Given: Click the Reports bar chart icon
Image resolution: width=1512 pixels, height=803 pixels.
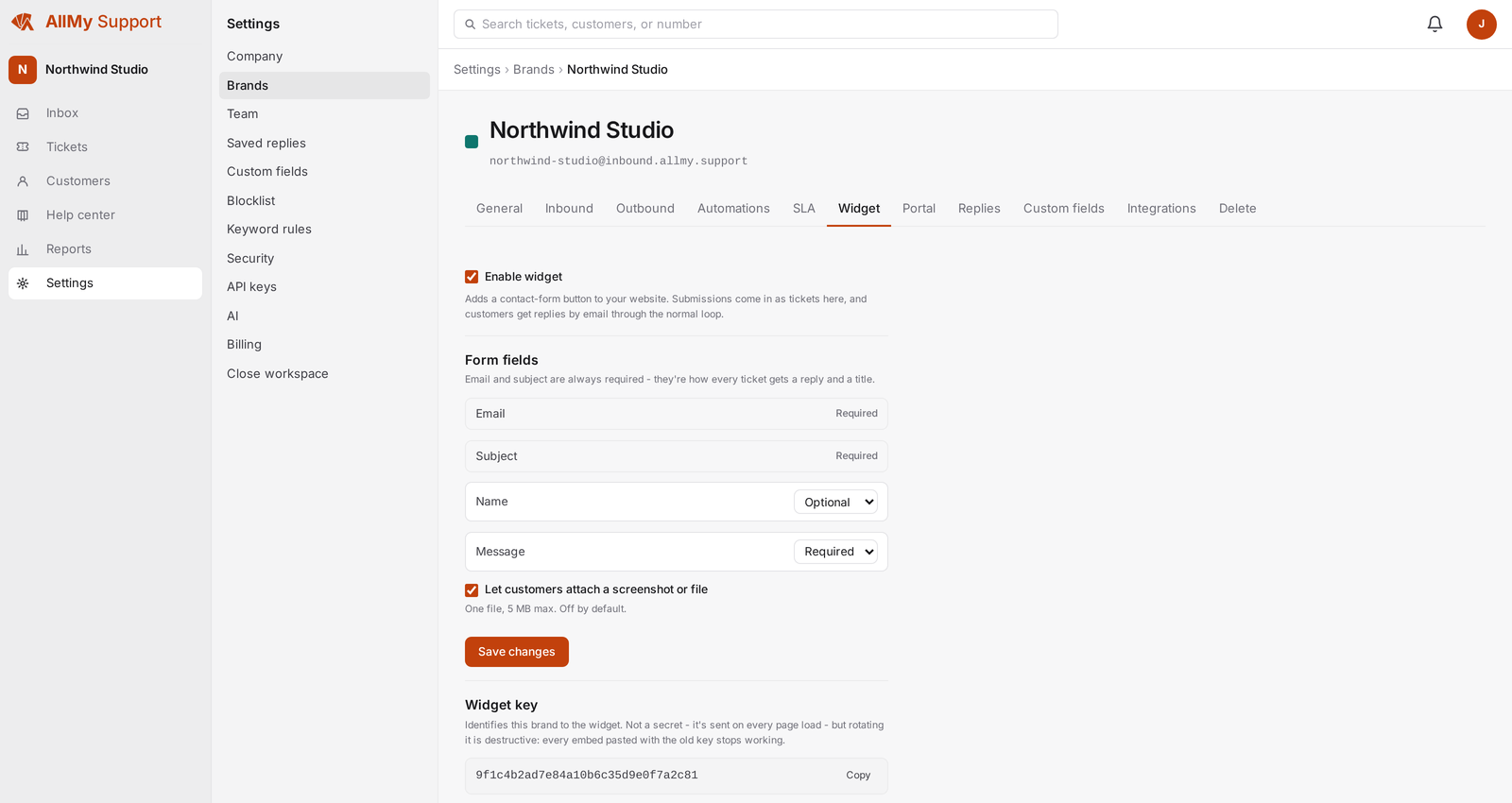Looking at the screenshot, I should click(23, 249).
